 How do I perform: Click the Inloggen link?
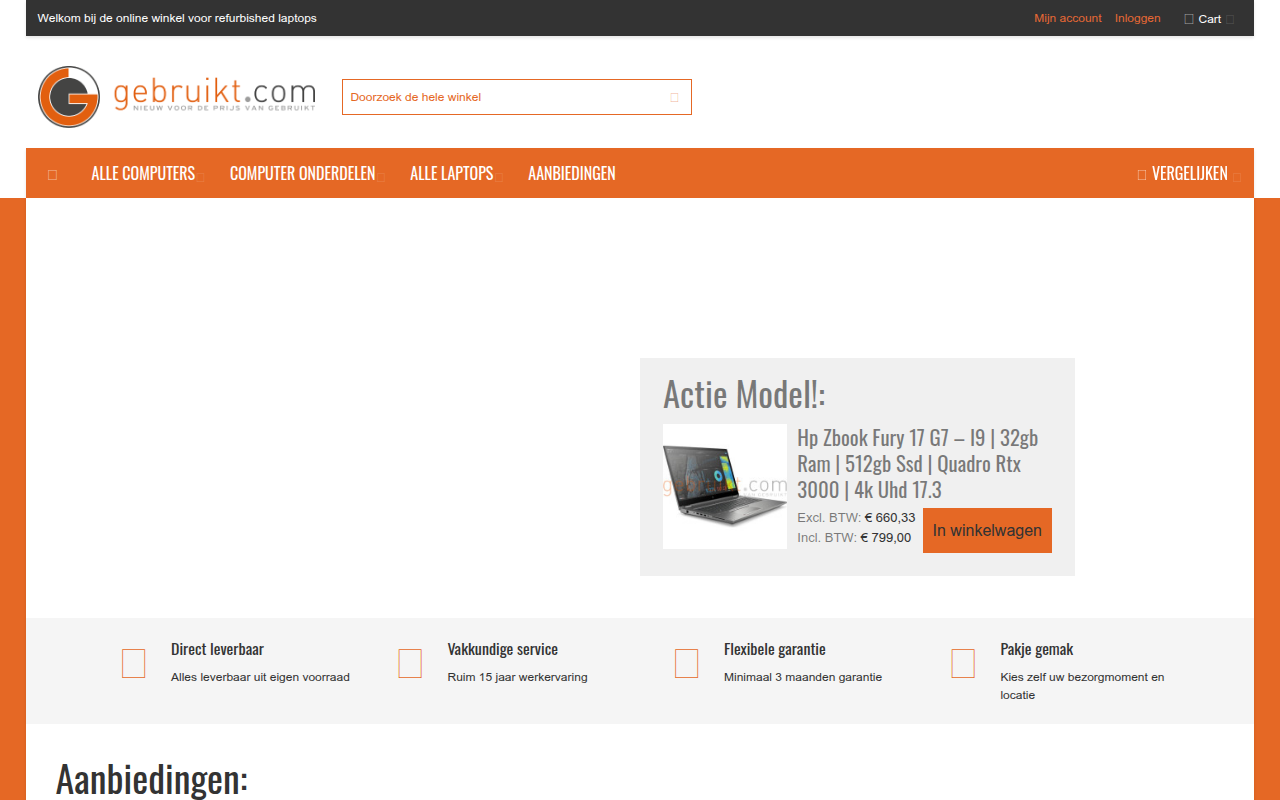click(1138, 18)
